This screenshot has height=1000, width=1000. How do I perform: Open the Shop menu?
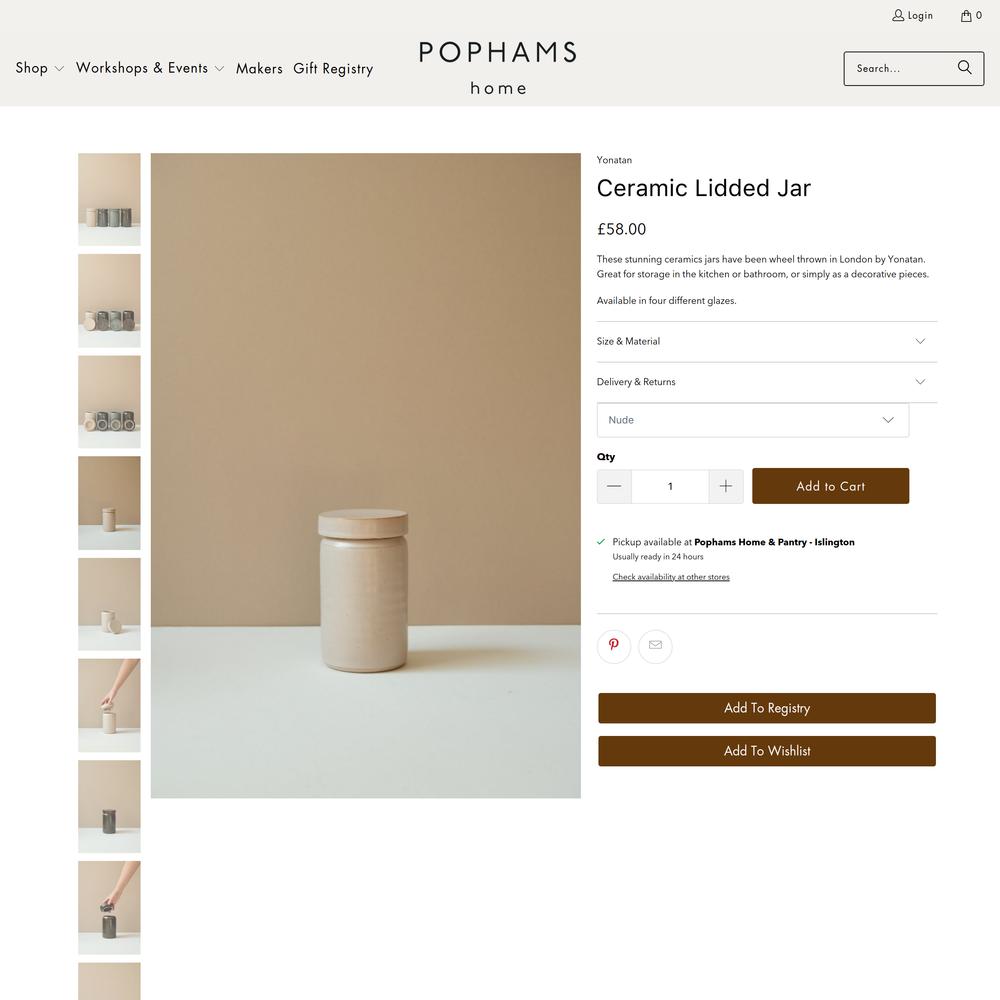pos(40,68)
